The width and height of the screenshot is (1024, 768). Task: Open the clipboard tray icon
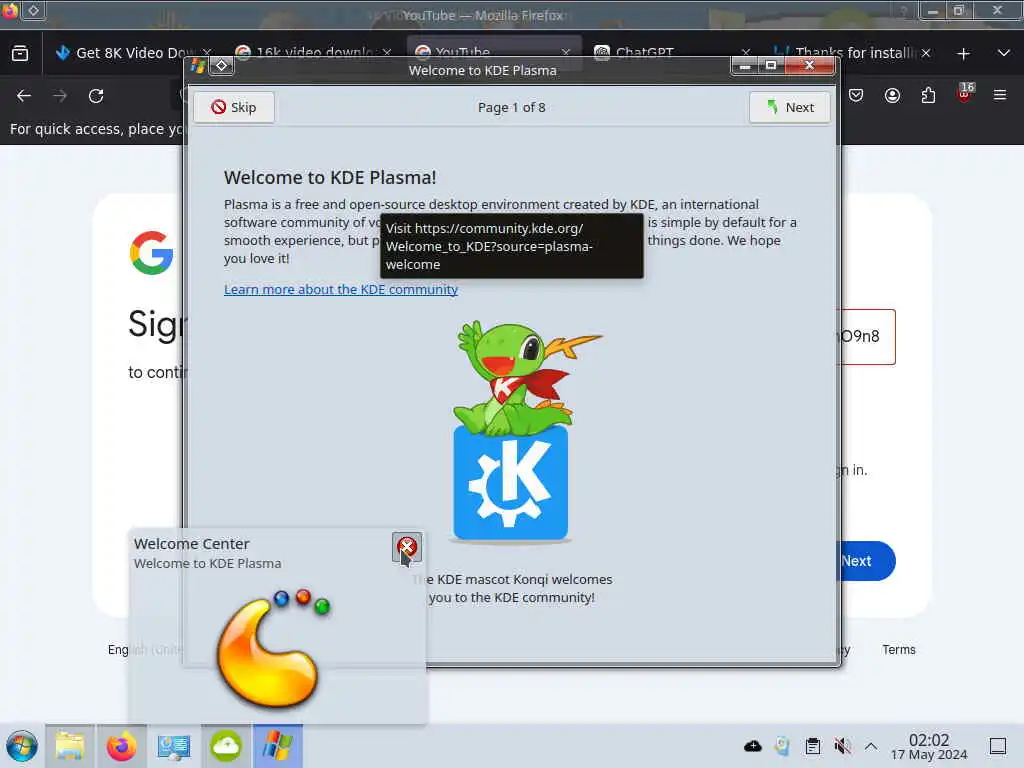point(812,746)
